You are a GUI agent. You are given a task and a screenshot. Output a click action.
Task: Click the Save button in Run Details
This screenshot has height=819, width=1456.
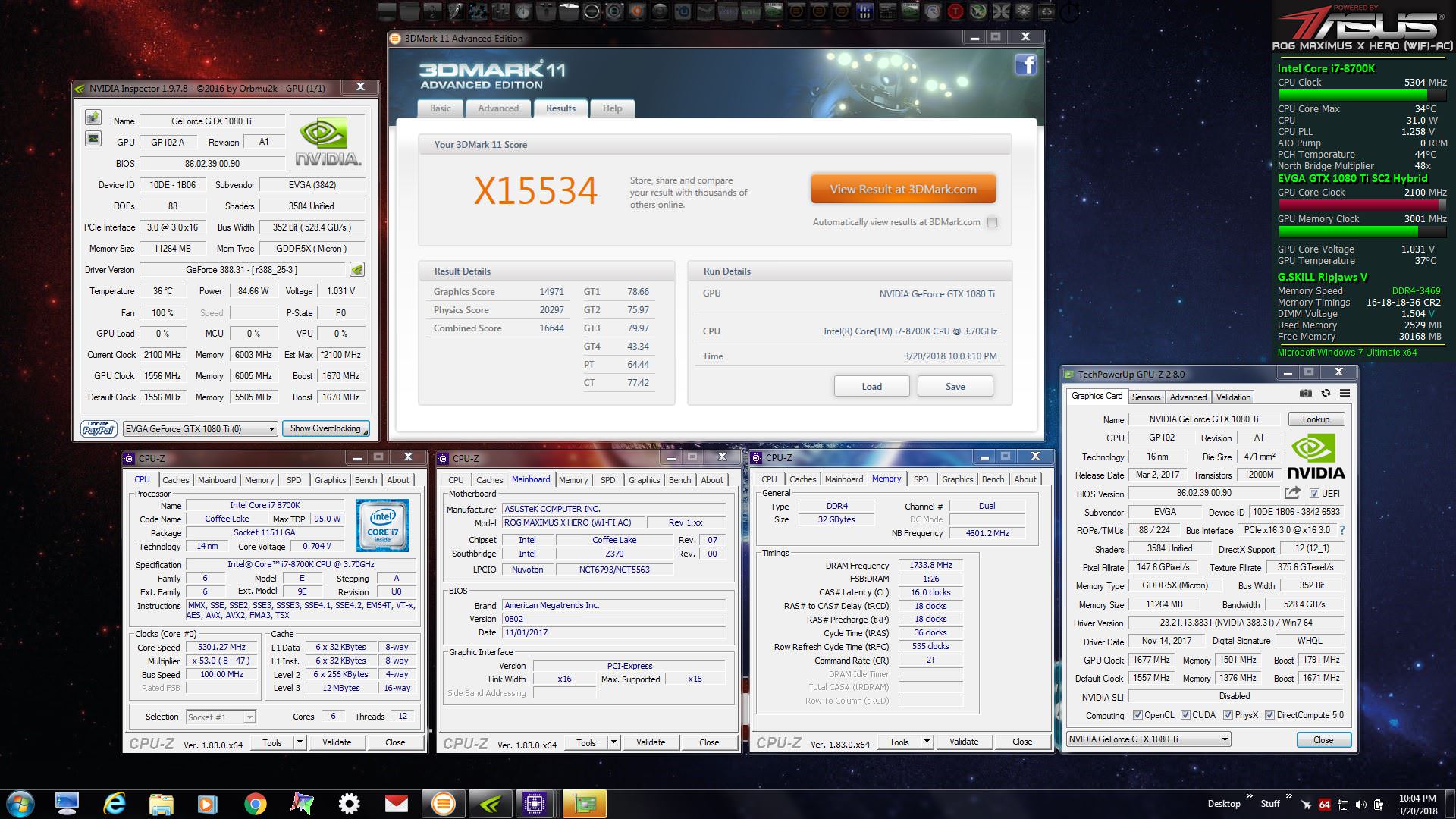pos(955,386)
